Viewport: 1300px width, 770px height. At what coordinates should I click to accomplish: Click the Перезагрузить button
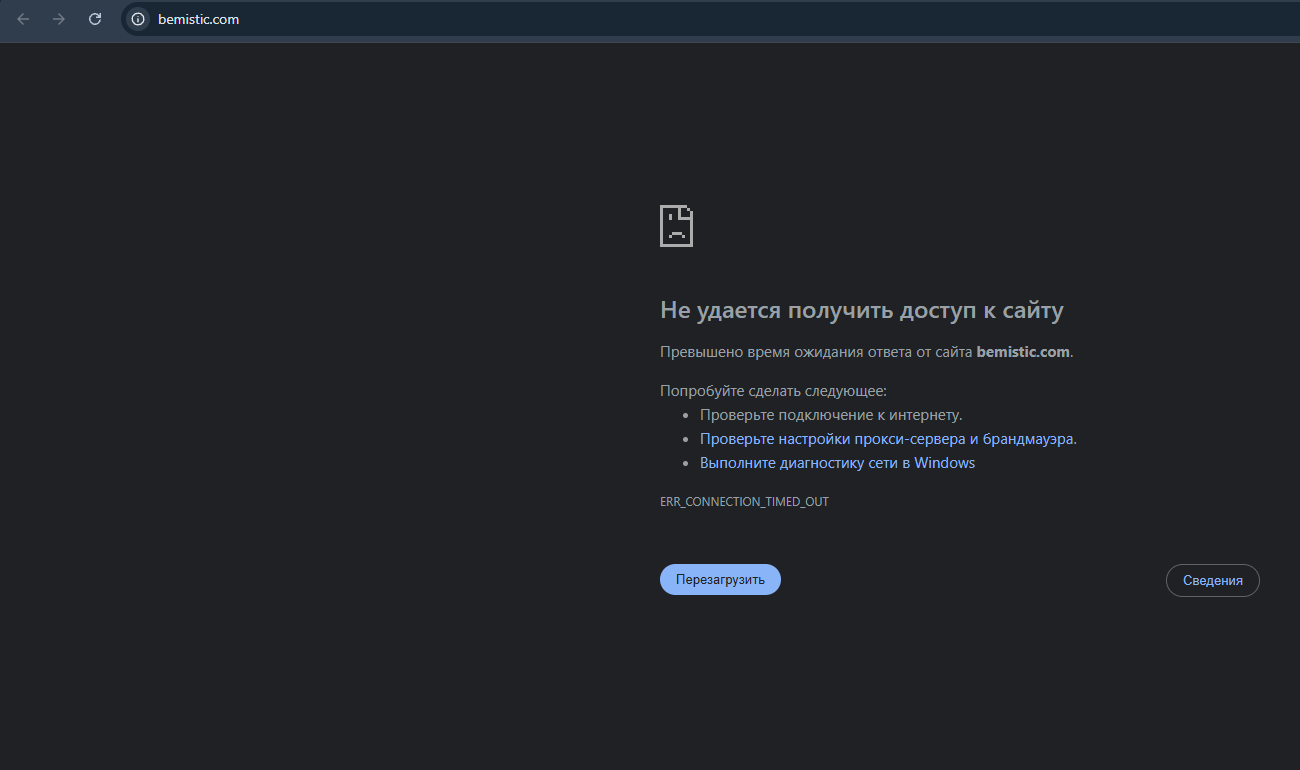point(720,580)
